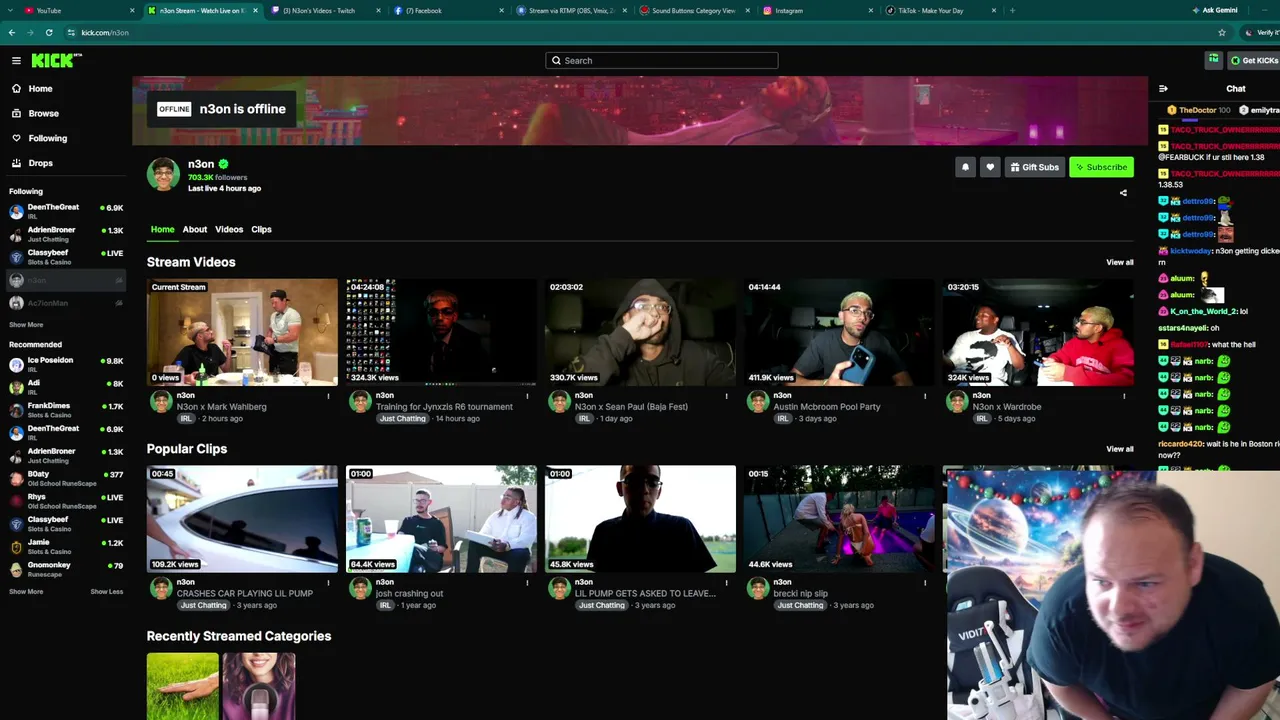Toggle the hamburger sidebar menu
Image resolution: width=1280 pixels, height=720 pixels.
coord(16,61)
